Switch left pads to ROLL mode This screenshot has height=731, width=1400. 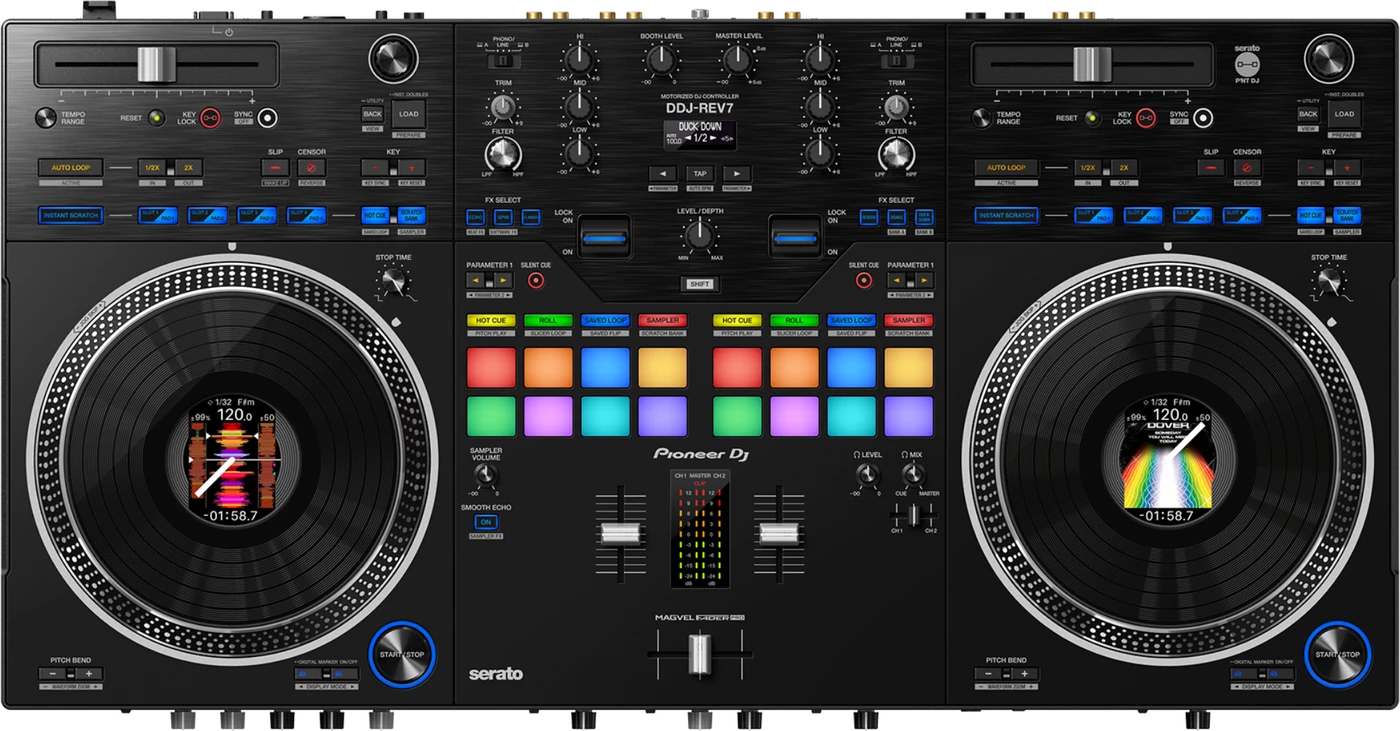pos(548,321)
